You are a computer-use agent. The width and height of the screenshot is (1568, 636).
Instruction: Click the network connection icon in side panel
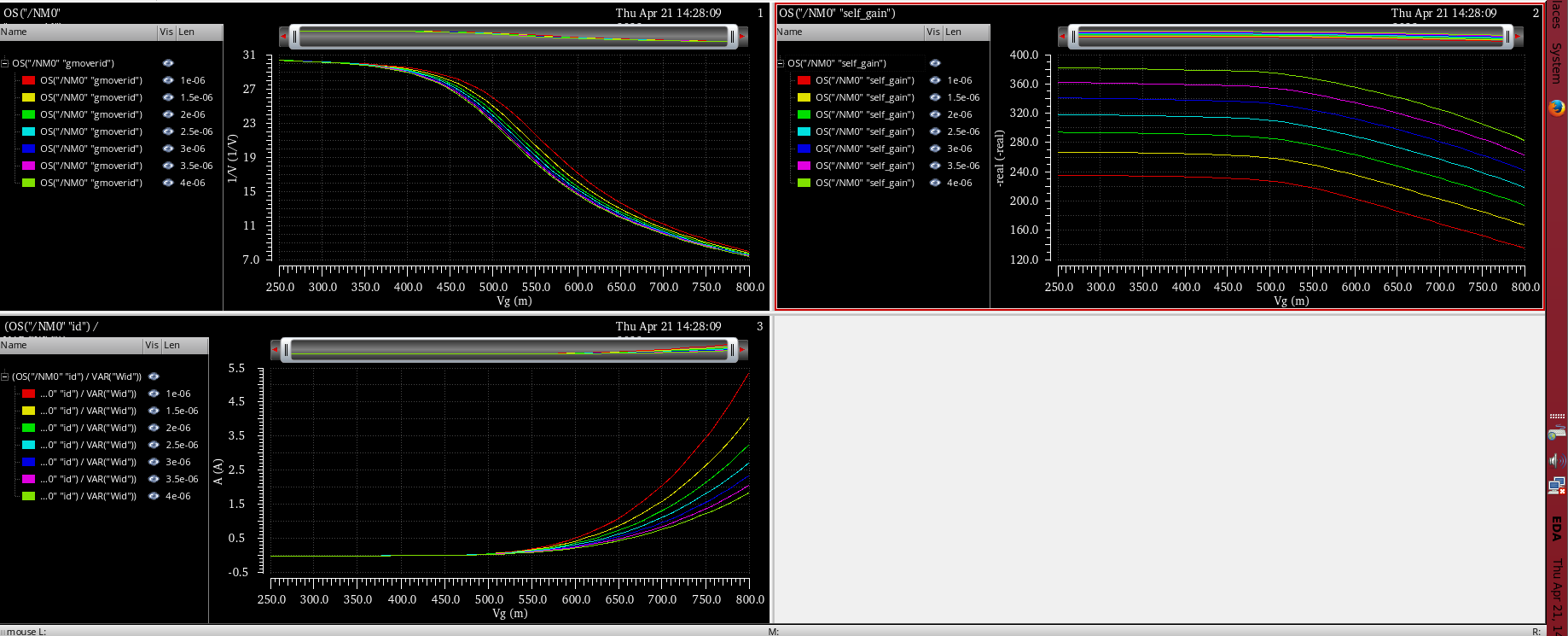click(x=1557, y=486)
